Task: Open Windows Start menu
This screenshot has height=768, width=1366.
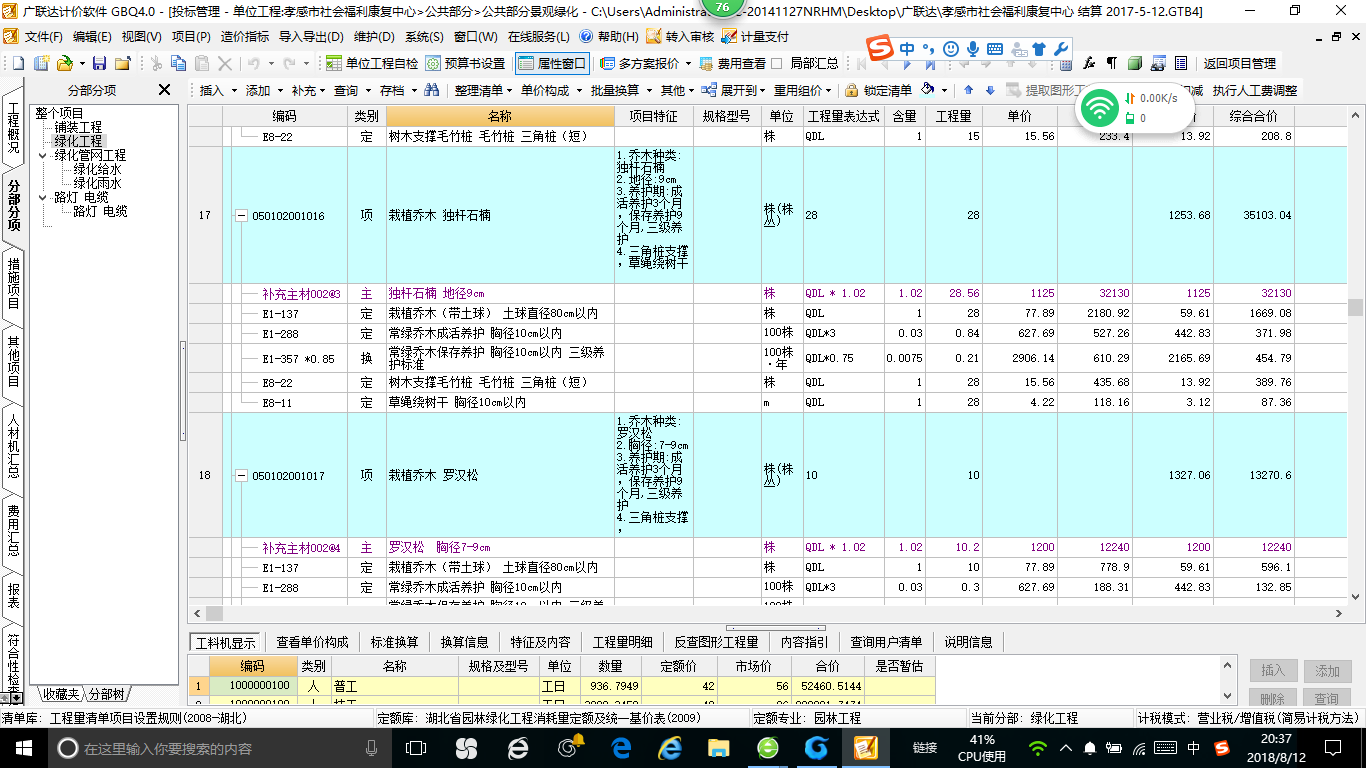Action: coord(23,748)
